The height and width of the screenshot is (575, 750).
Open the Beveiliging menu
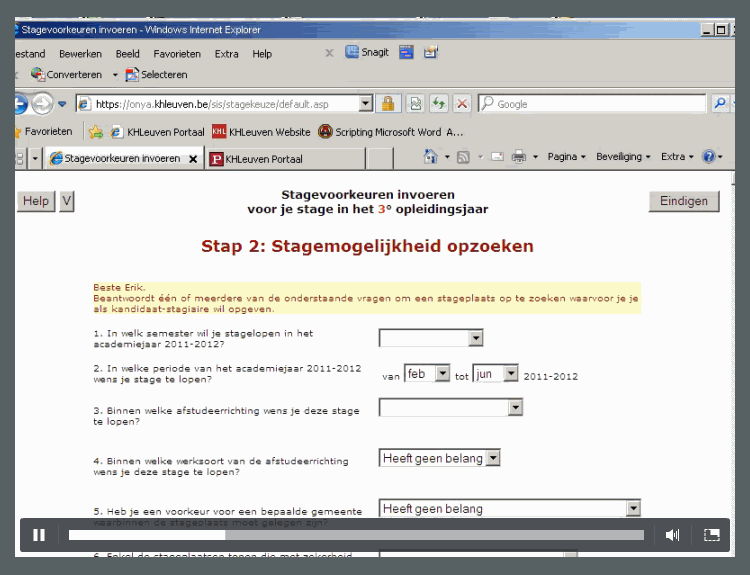pos(623,157)
